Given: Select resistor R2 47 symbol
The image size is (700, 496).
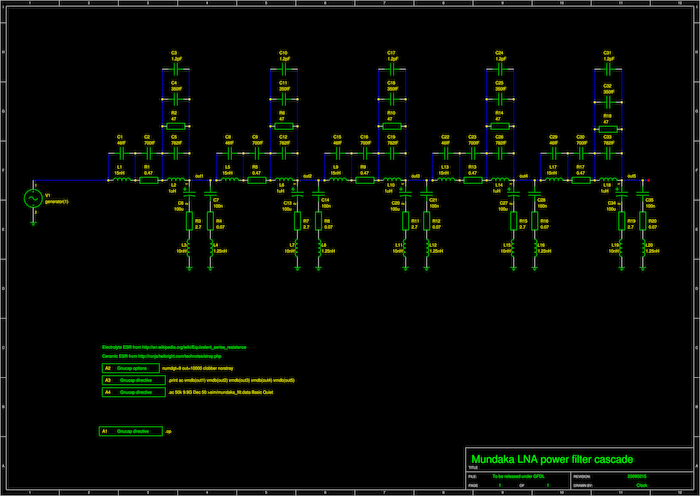Looking at the screenshot, I should coord(175,126).
